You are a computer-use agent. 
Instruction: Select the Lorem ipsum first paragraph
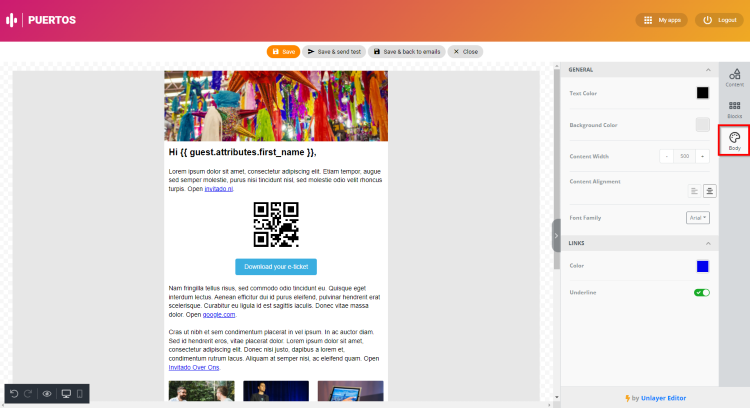(x=276, y=180)
